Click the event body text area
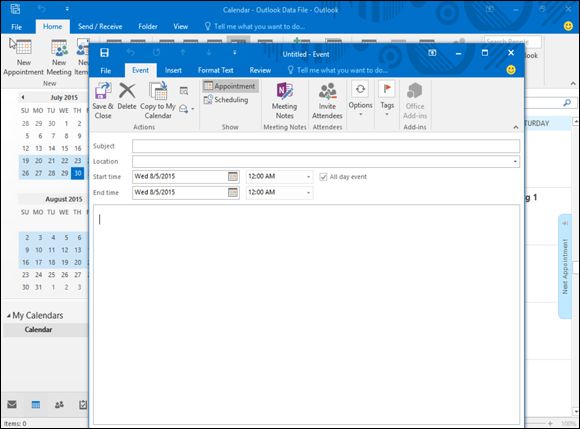This screenshot has height=429, width=580. coord(307,314)
